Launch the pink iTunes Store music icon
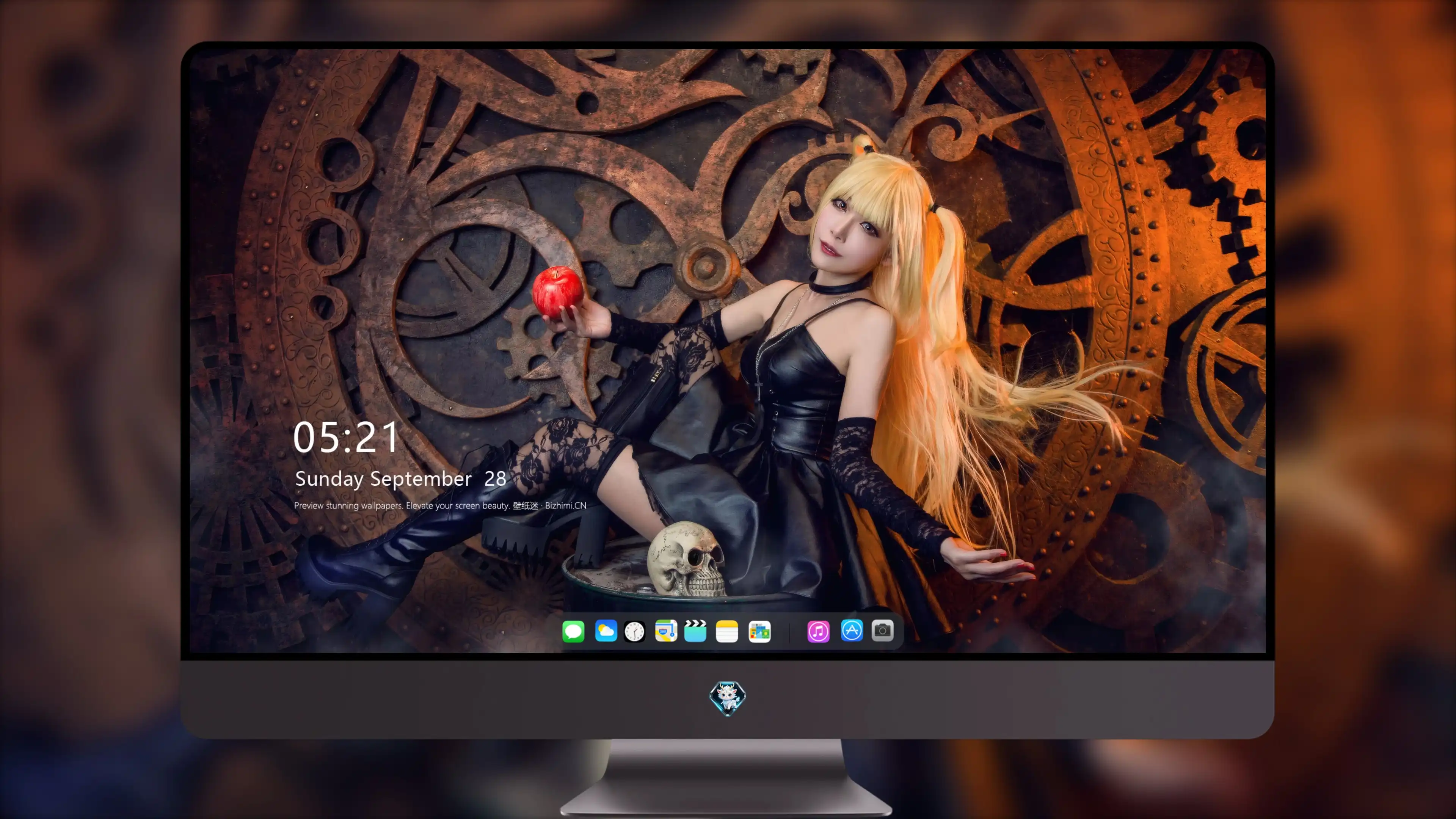1456x819 pixels. 819,631
